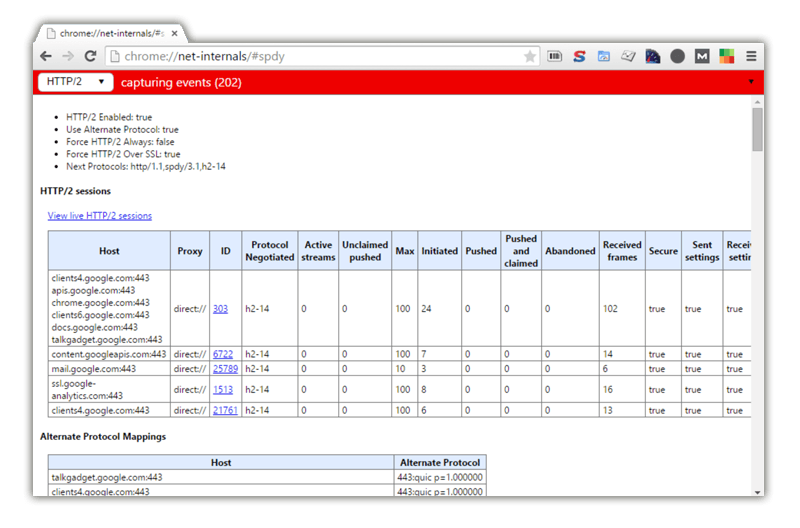The image size is (800, 528).
Task: Open the colorful squares extension icon
Action: 727,56
